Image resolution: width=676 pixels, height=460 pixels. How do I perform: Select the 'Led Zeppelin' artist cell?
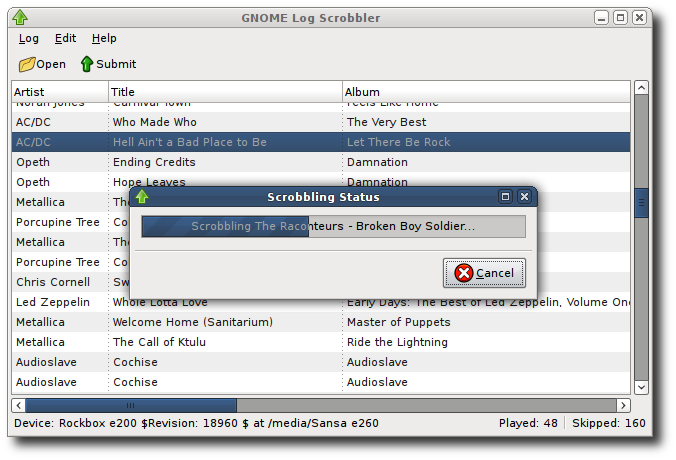[x=60, y=302]
